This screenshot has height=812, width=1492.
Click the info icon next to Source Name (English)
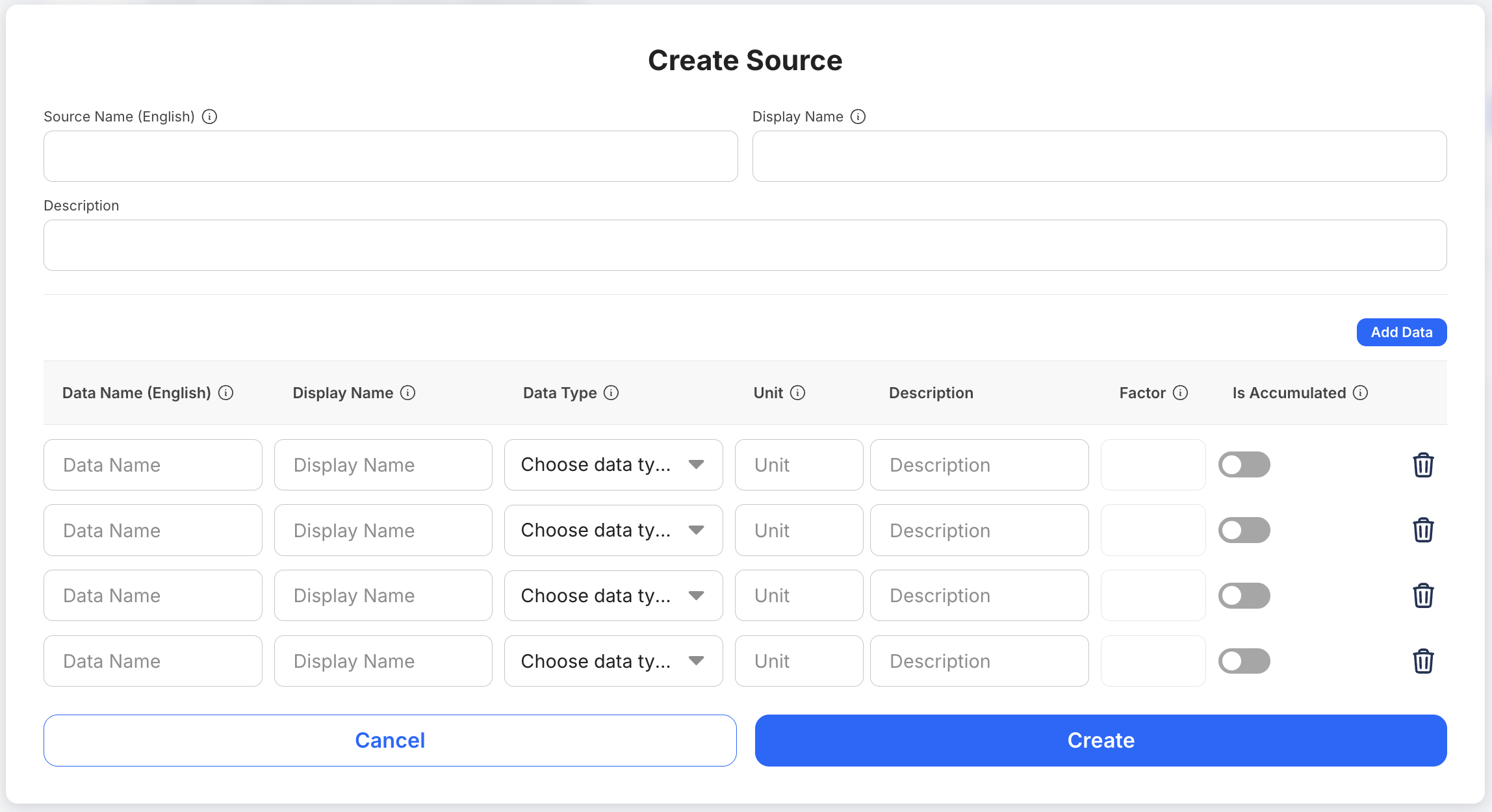(x=209, y=117)
